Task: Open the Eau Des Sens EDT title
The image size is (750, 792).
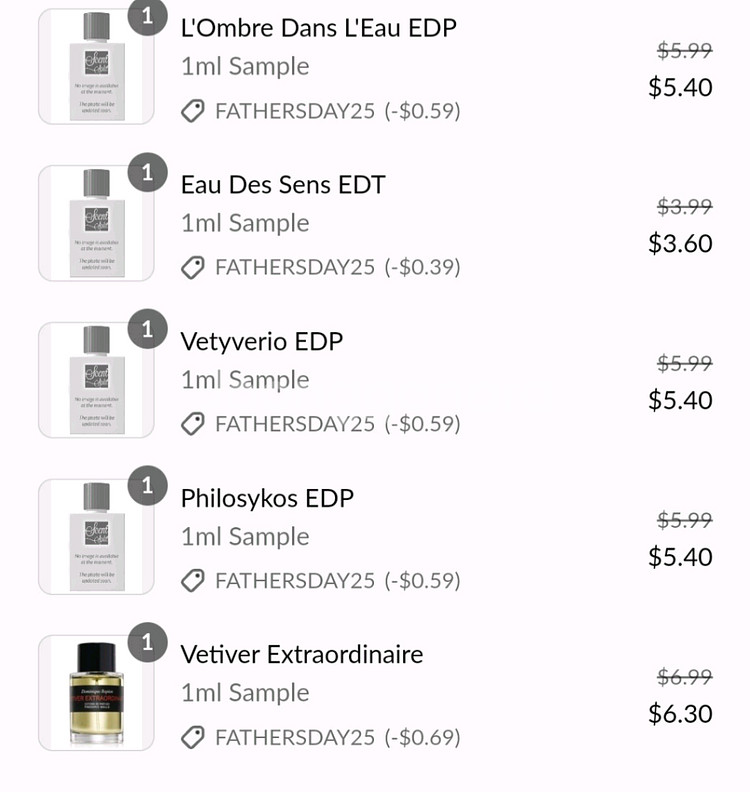Action: pos(283,184)
